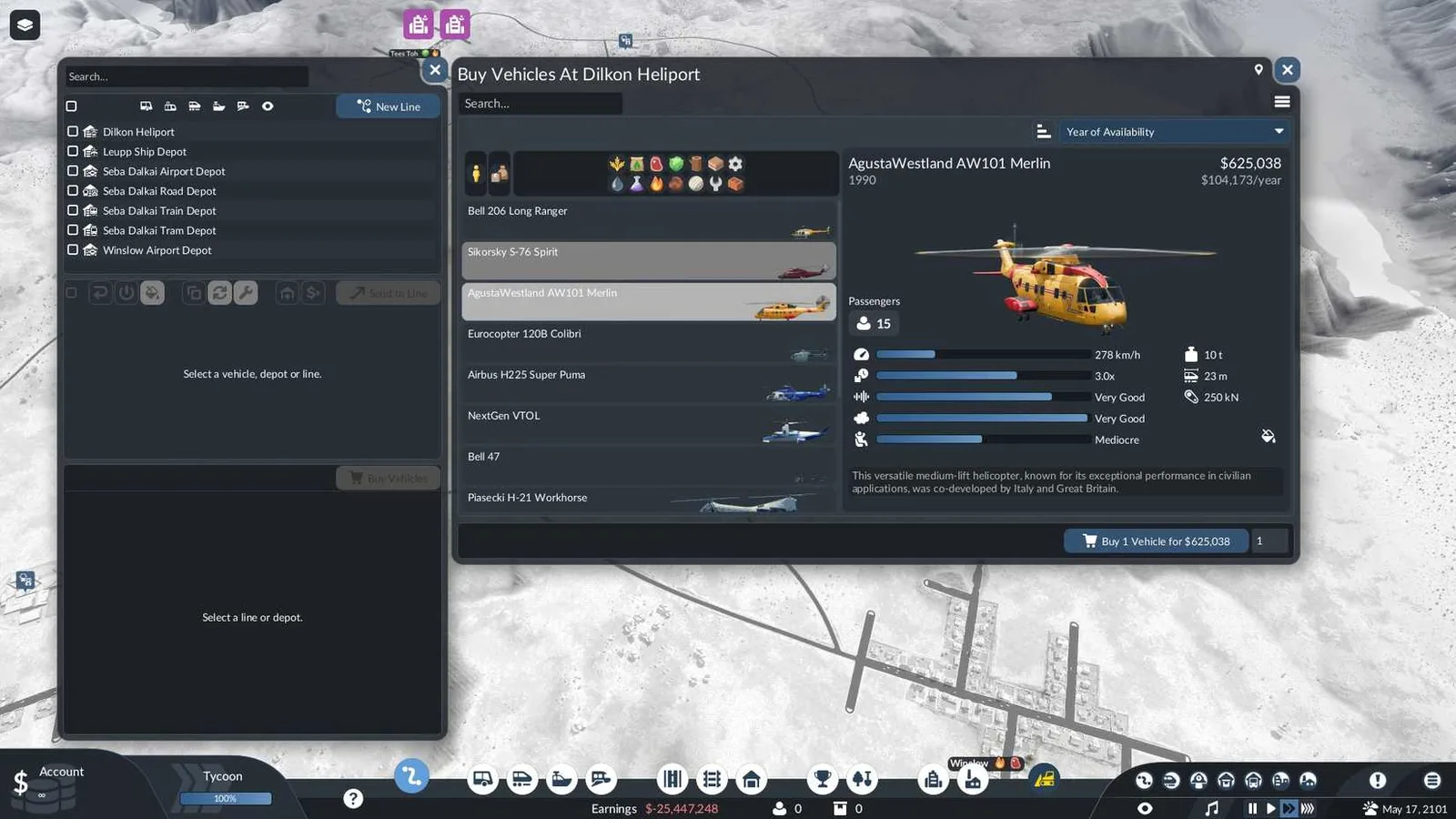Tick Winslow Airport Depot checkbox
The height and width of the screenshot is (819, 1456).
[73, 249]
